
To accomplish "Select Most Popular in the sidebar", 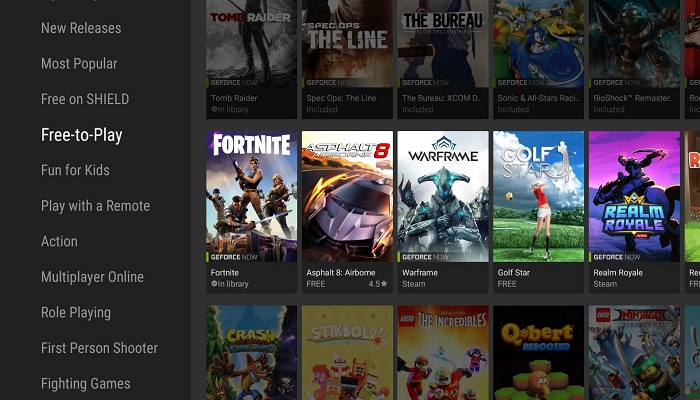I will [79, 64].
